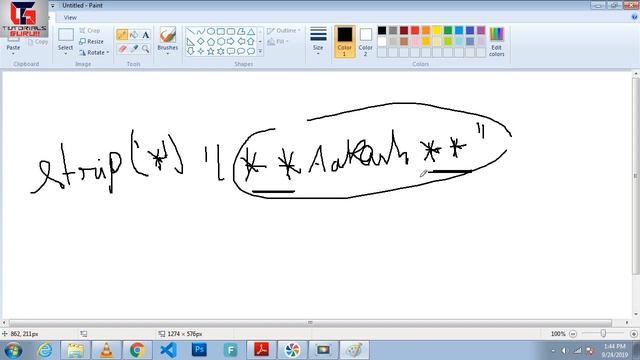Open the shape Outline dropdown

click(284, 31)
